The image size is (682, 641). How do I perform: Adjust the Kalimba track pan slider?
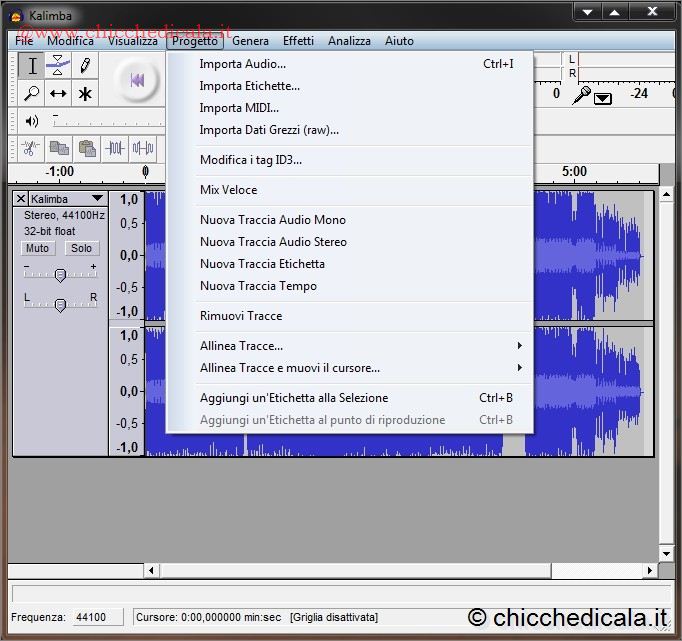[x=60, y=304]
